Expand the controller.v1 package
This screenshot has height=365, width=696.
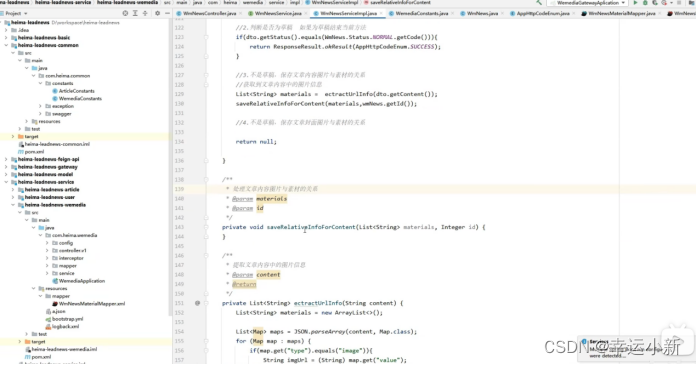(47, 250)
